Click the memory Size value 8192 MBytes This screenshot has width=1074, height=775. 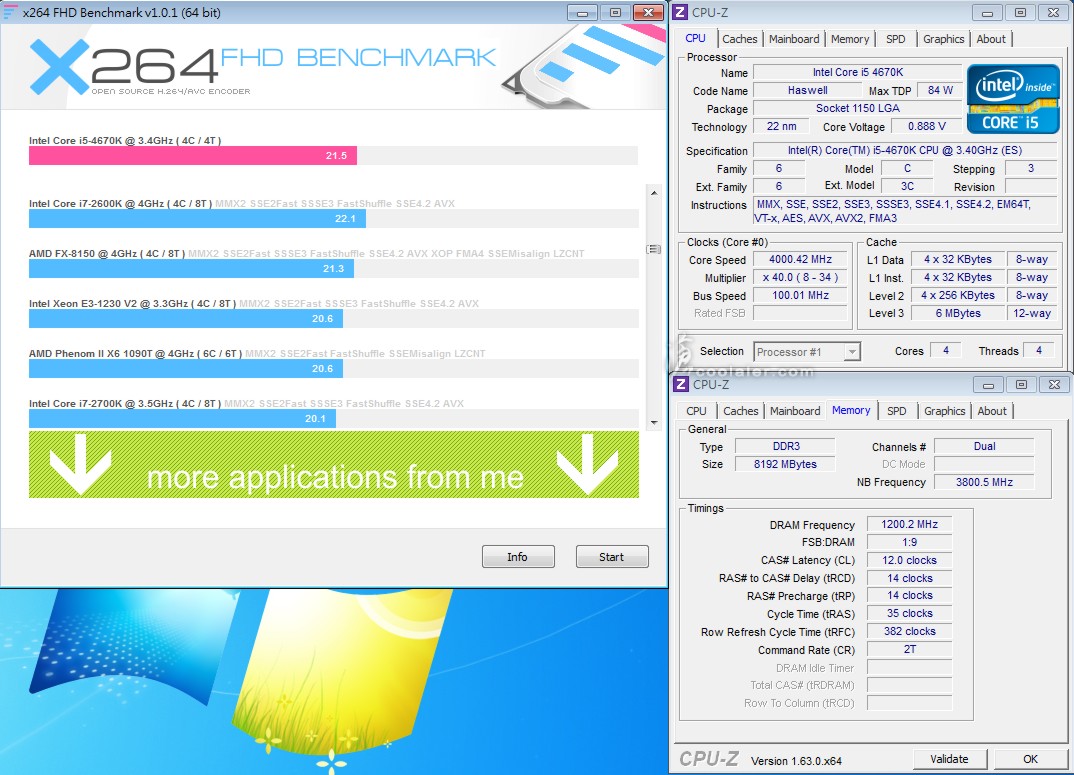(x=785, y=464)
